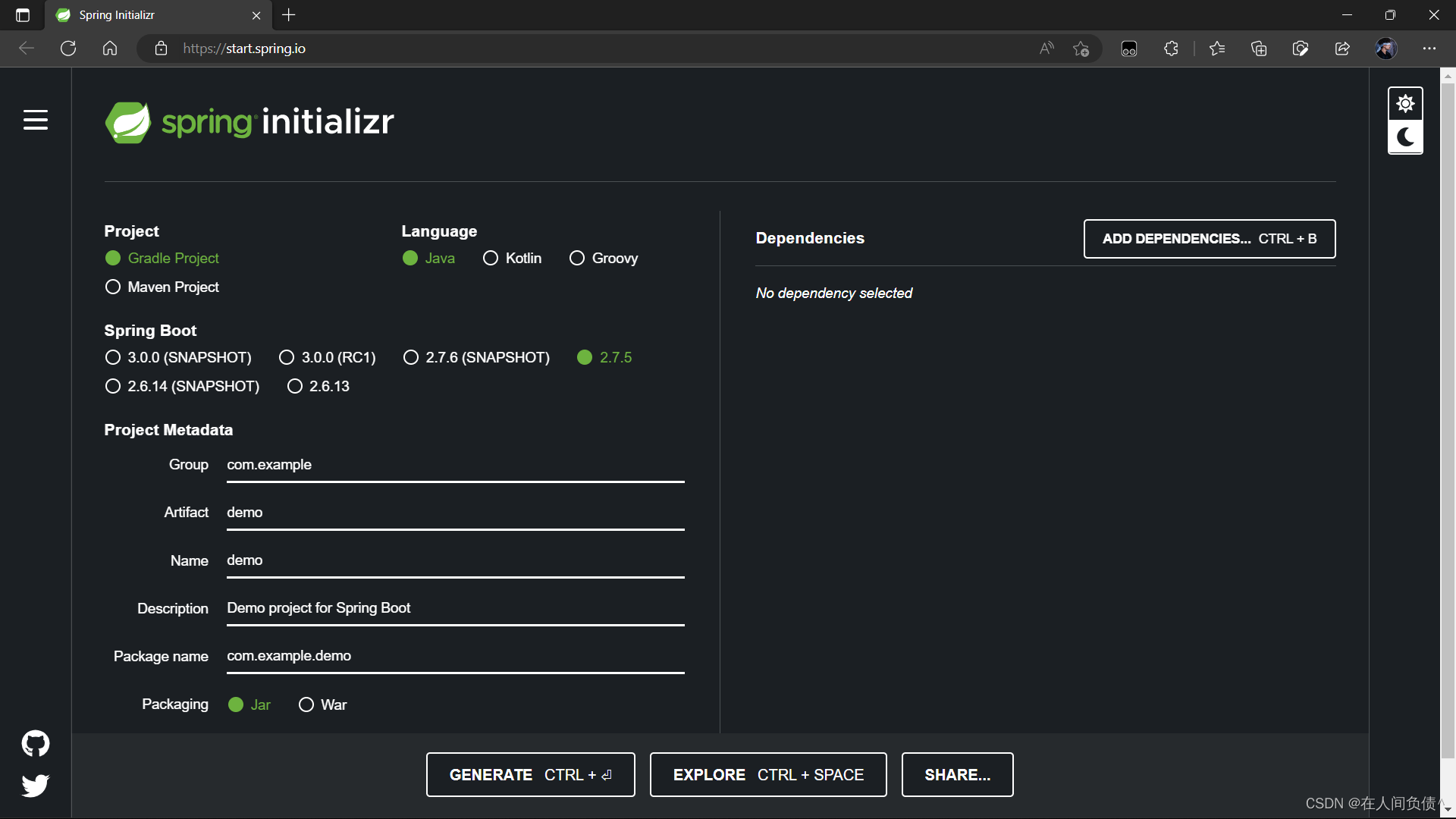This screenshot has width=1456, height=819.
Task: Select the Spring Initializr browser tab
Action: [159, 15]
